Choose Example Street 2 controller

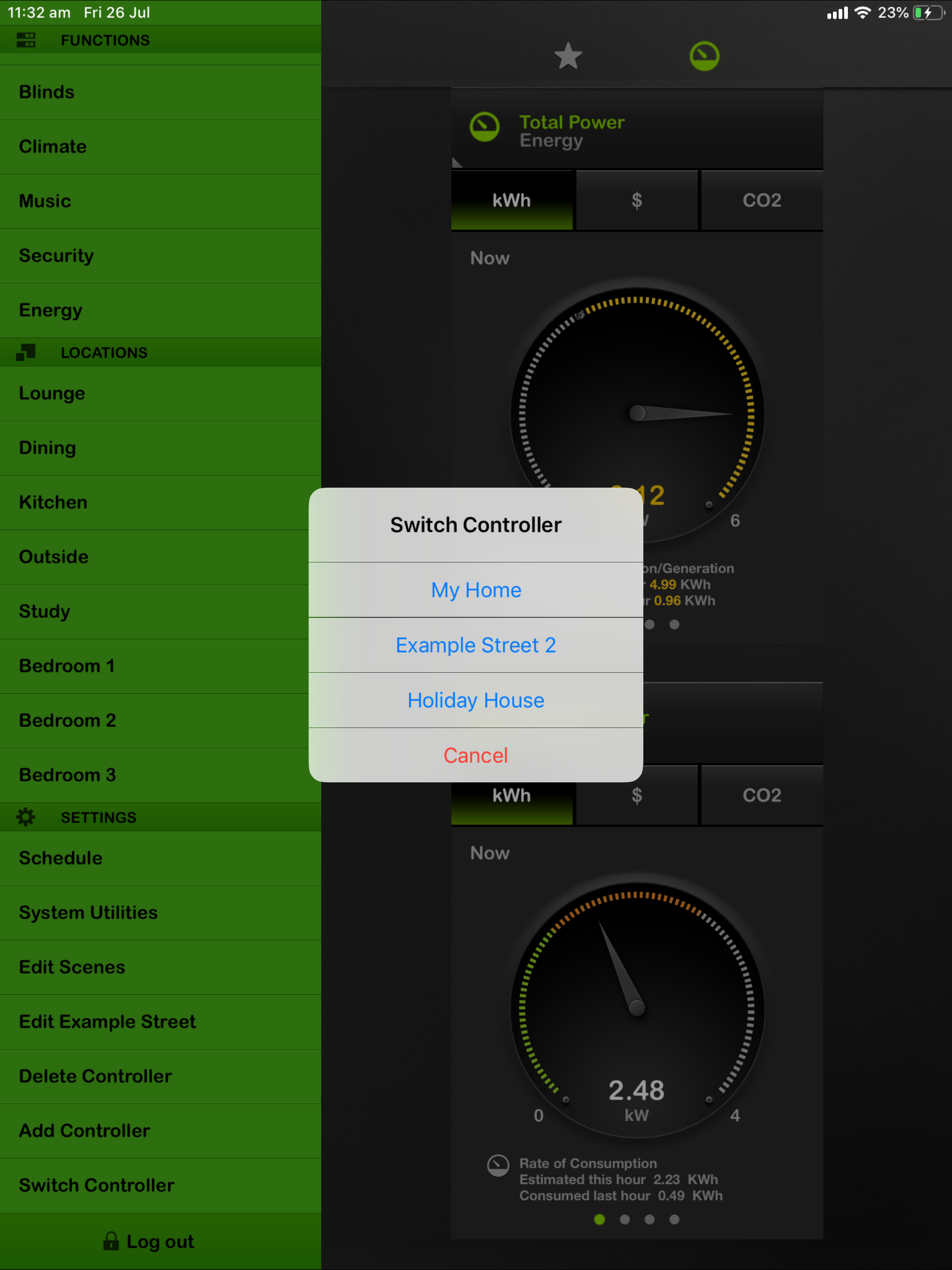[x=476, y=645]
